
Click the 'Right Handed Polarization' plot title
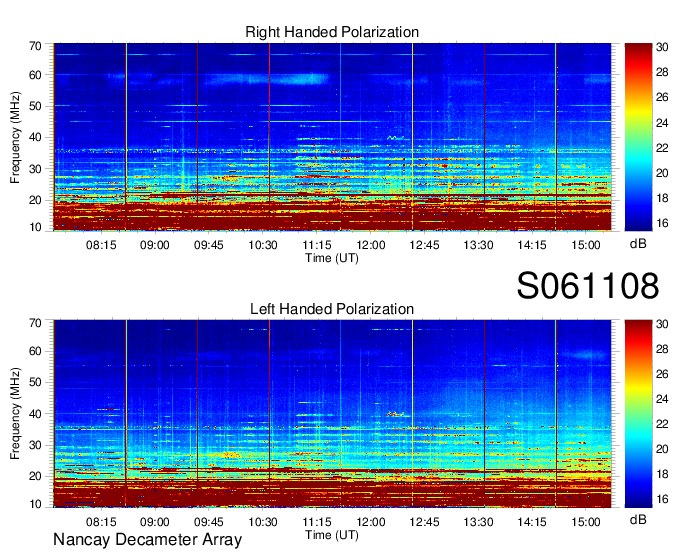[332, 32]
